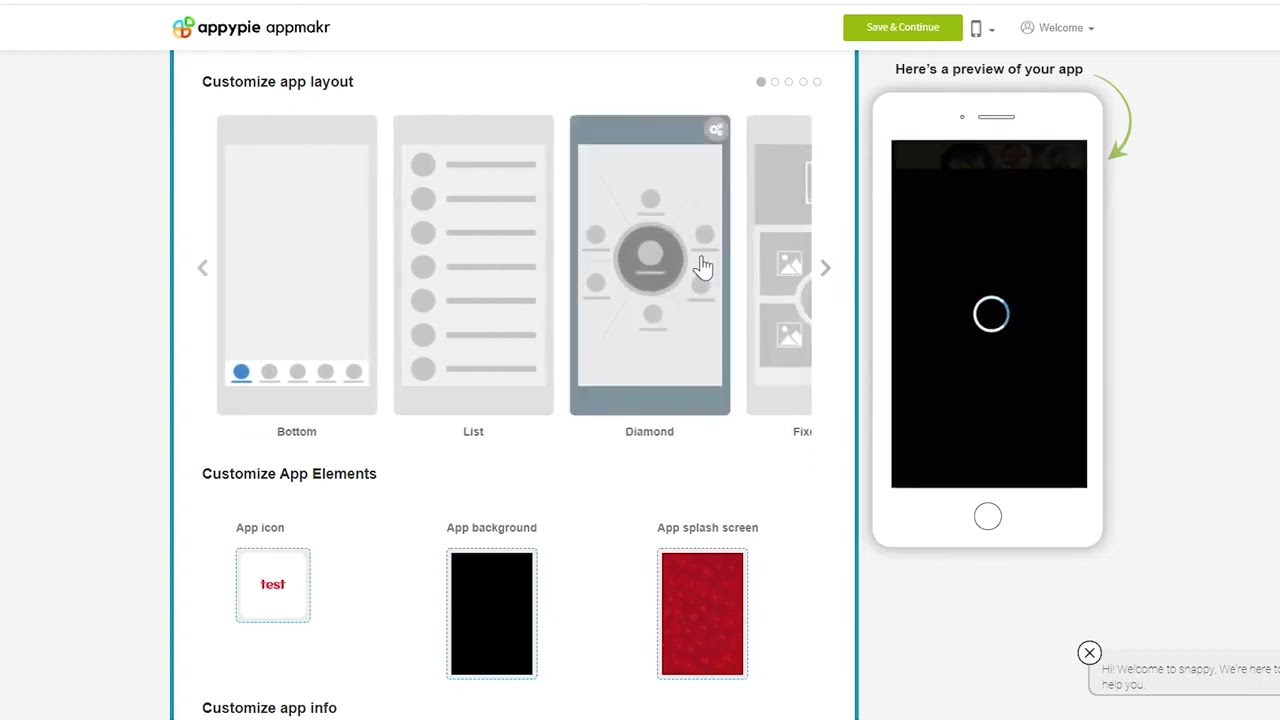
Task: Click the Appy Pie AppMakr logo
Action: pos(251,28)
